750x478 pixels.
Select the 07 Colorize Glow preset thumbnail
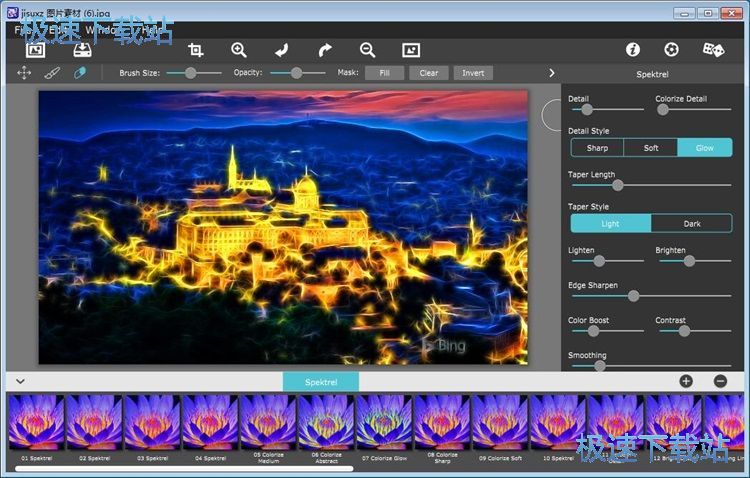pyautogui.click(x=385, y=422)
